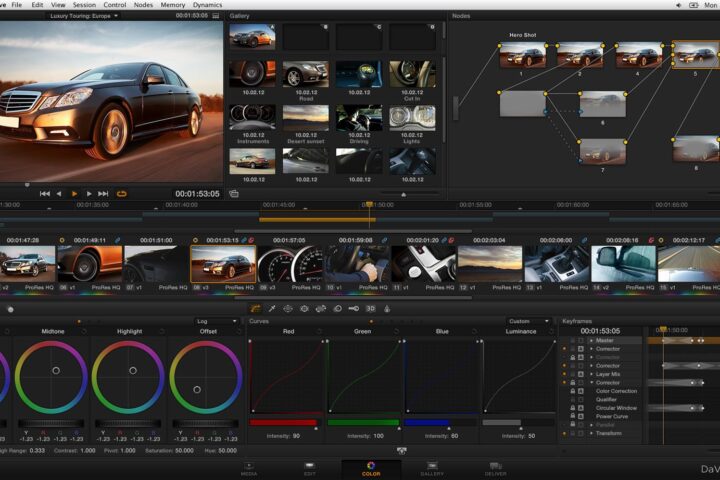720x480 pixels.
Task: Open the Session menu
Action: pyautogui.click(x=84, y=5)
